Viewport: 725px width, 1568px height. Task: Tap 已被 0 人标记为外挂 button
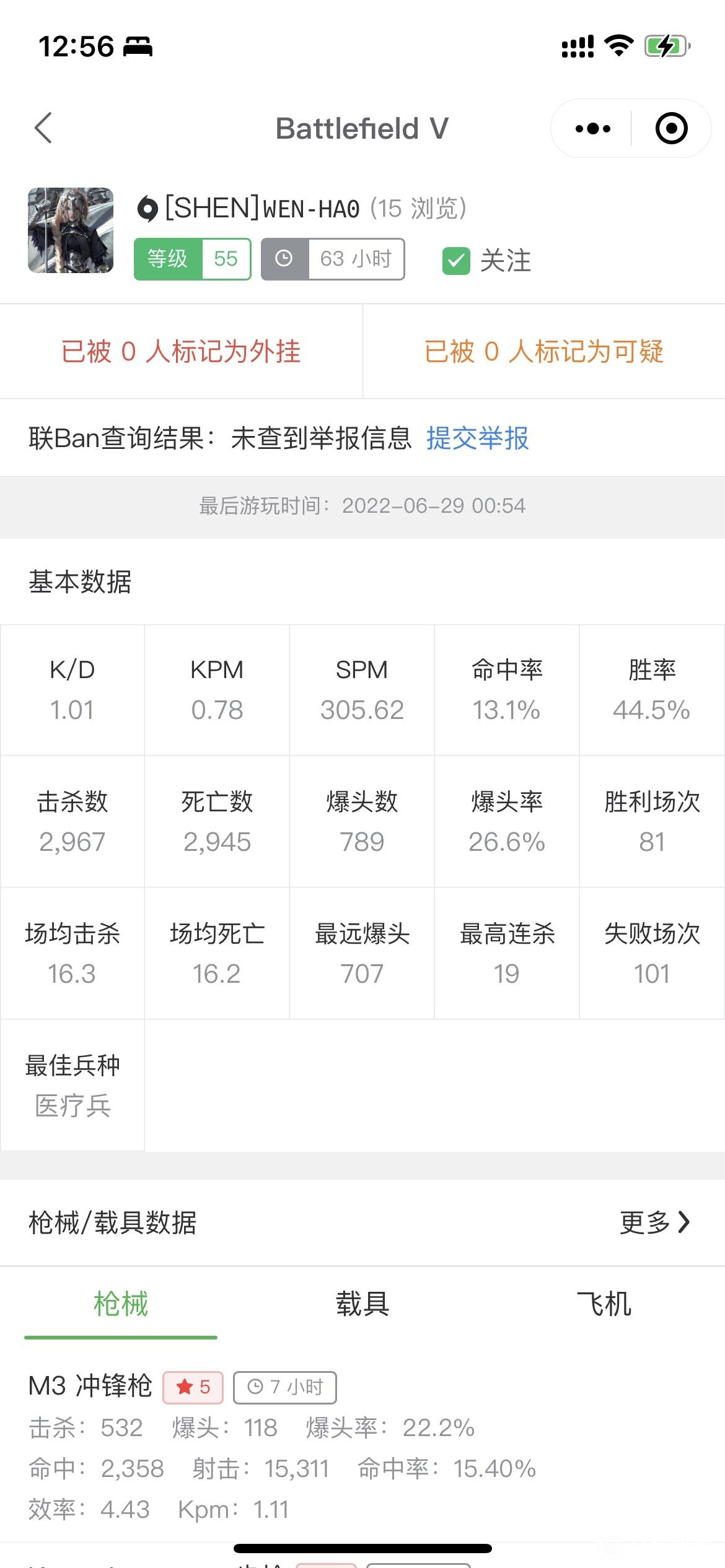[181, 351]
